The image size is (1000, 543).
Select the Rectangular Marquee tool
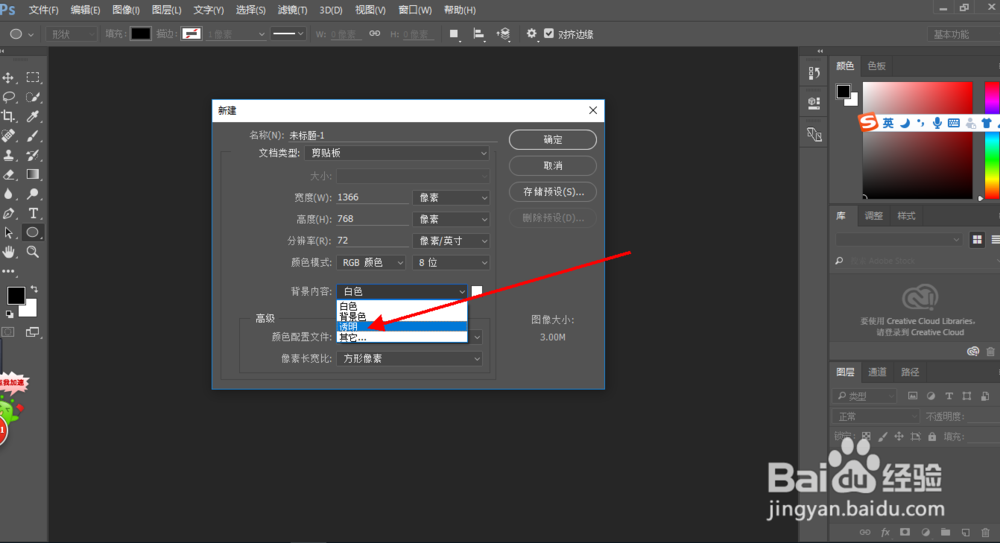click(33, 78)
